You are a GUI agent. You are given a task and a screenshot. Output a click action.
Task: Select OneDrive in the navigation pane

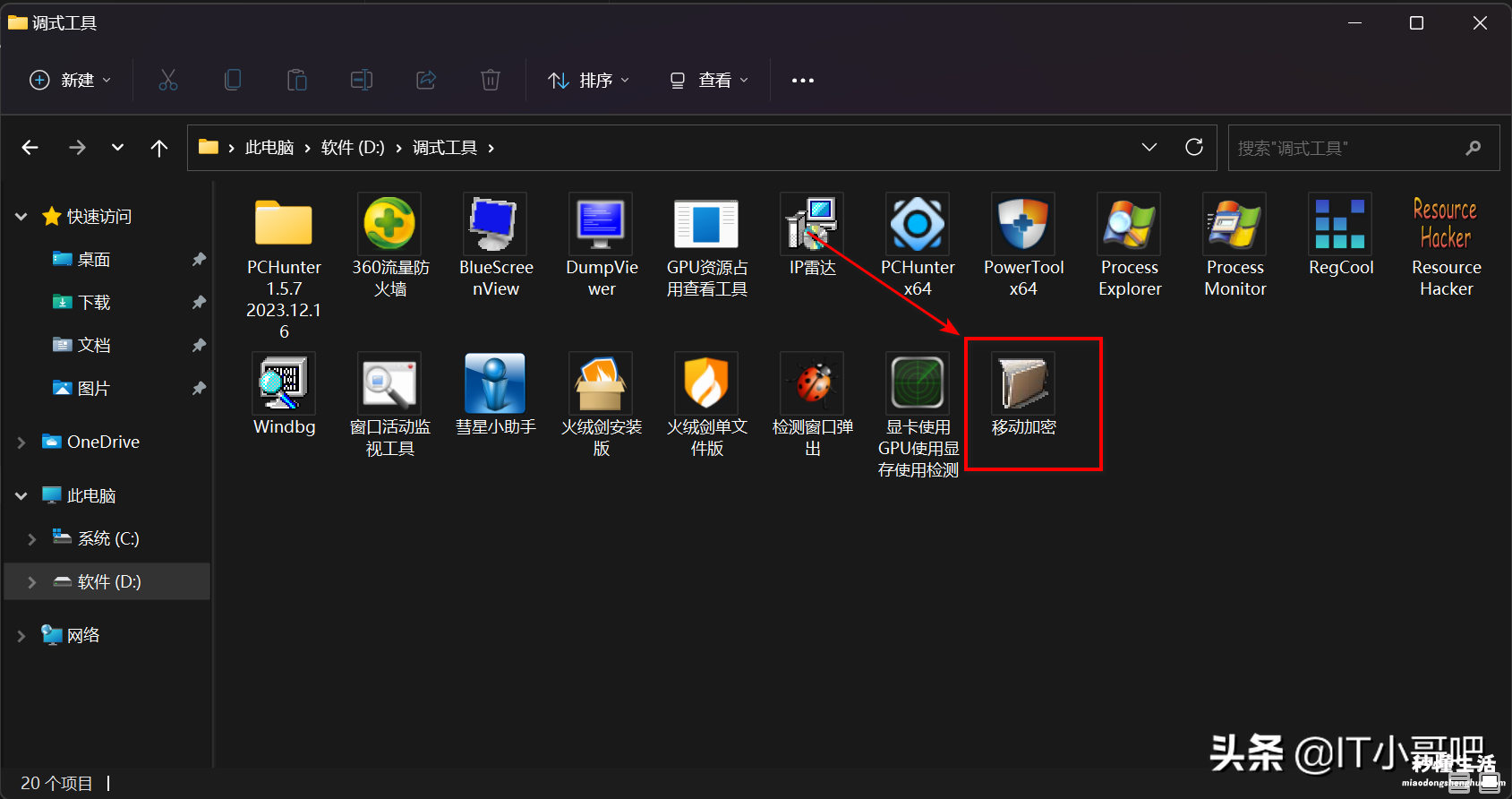[x=103, y=442]
